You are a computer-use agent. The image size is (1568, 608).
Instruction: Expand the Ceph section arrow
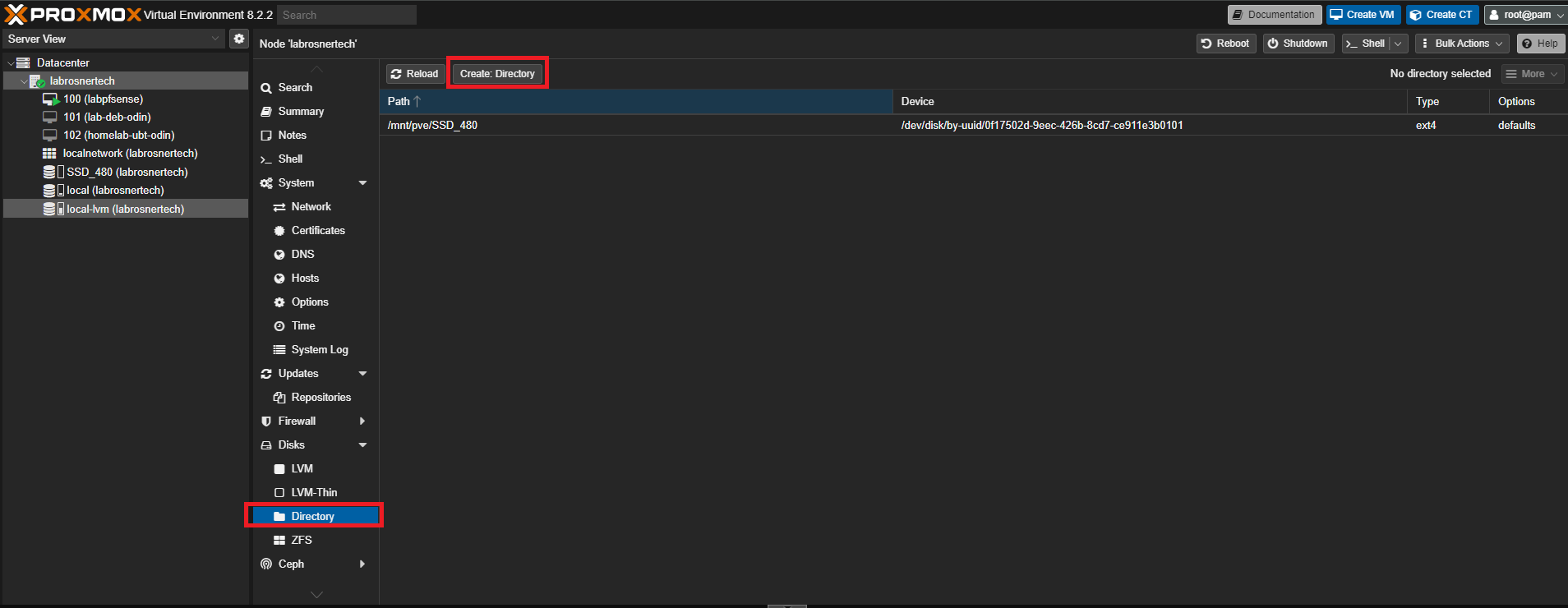point(362,564)
